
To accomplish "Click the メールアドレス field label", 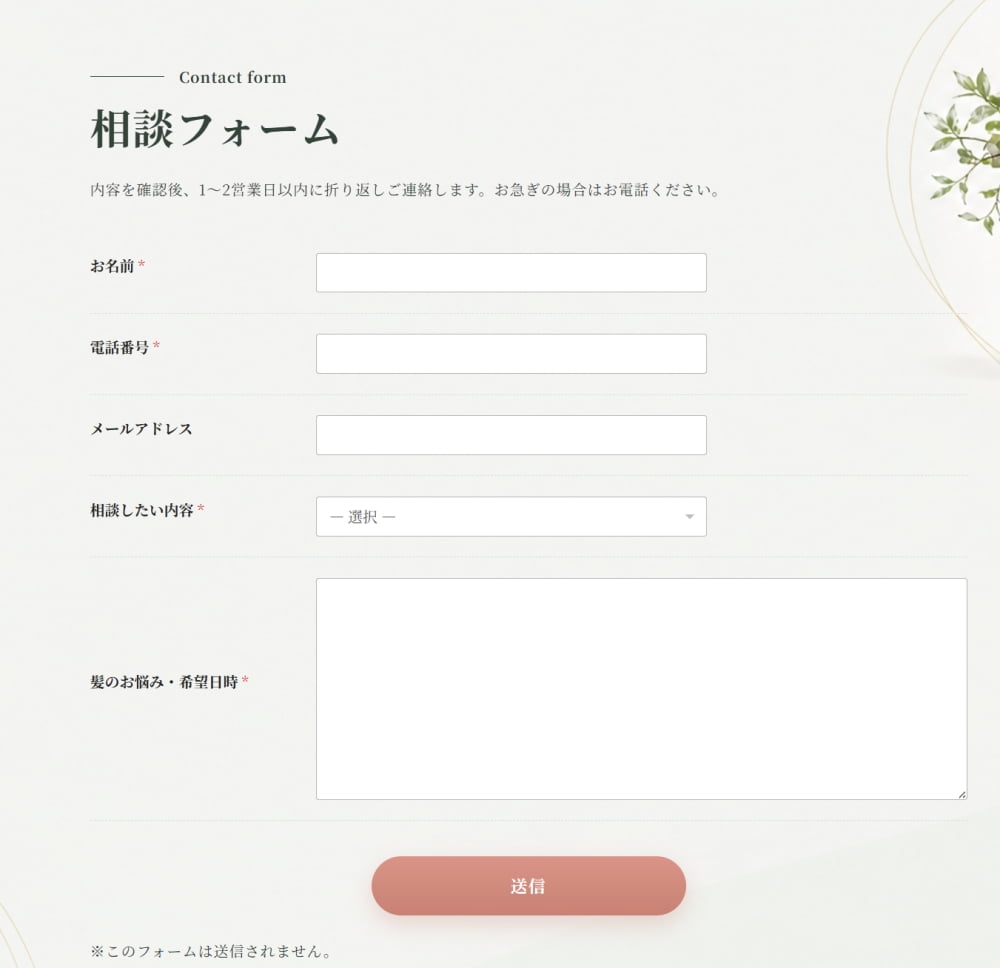I will (141, 429).
